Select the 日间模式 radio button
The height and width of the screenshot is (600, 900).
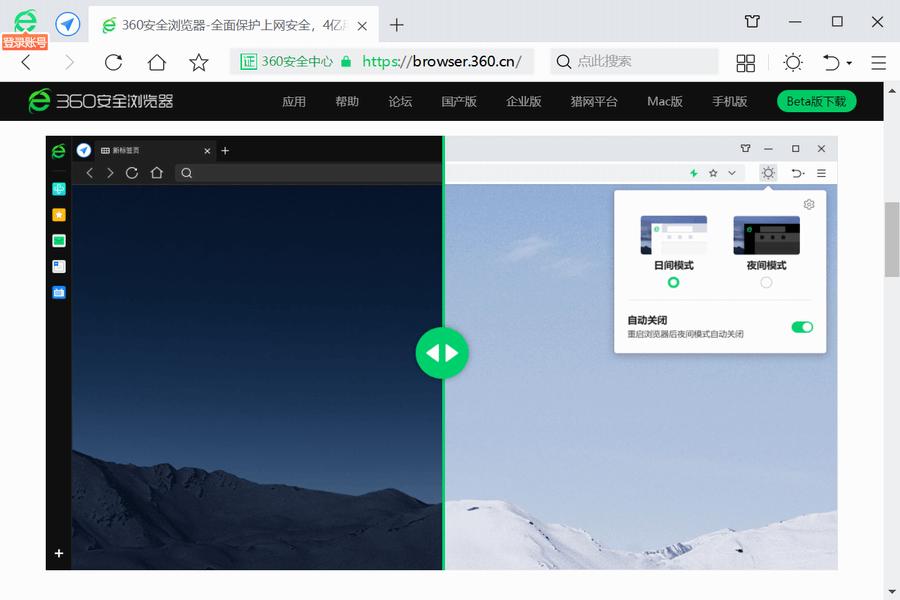[x=673, y=282]
